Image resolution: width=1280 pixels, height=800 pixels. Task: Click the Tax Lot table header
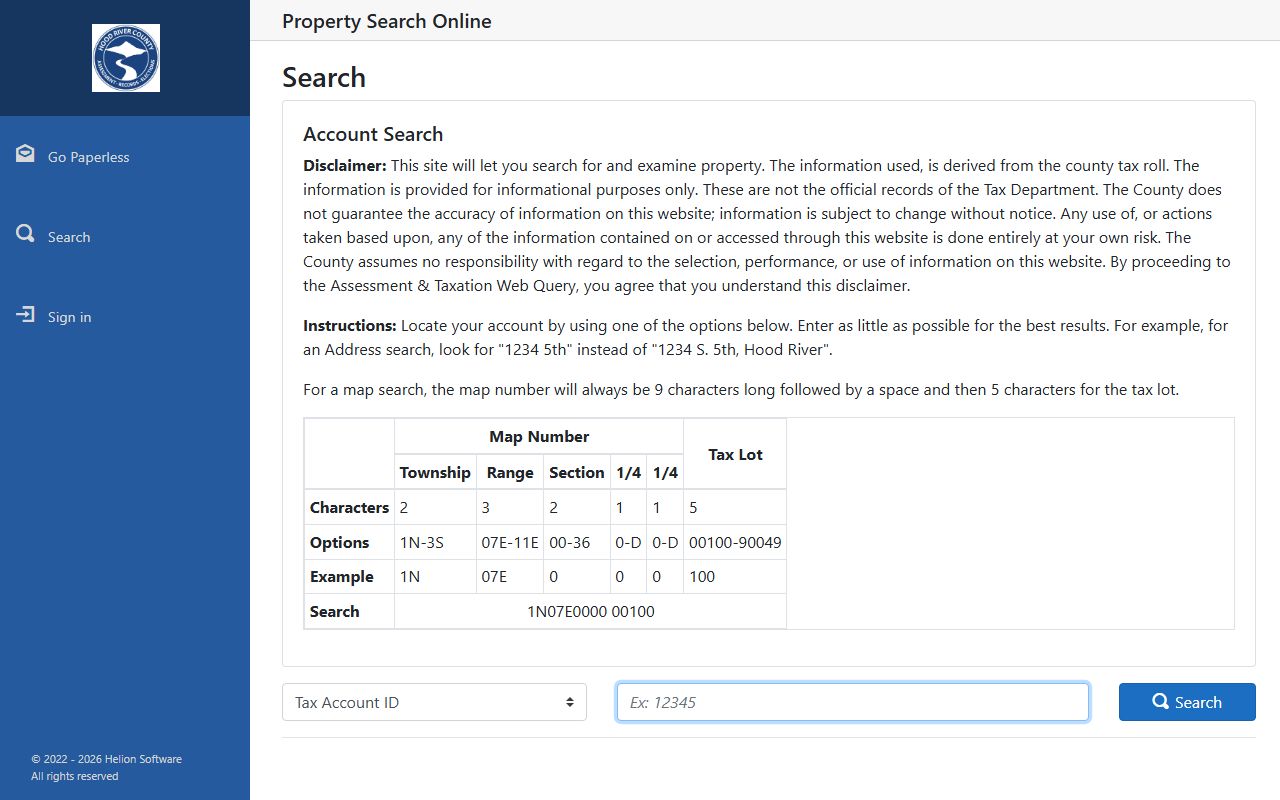point(735,454)
